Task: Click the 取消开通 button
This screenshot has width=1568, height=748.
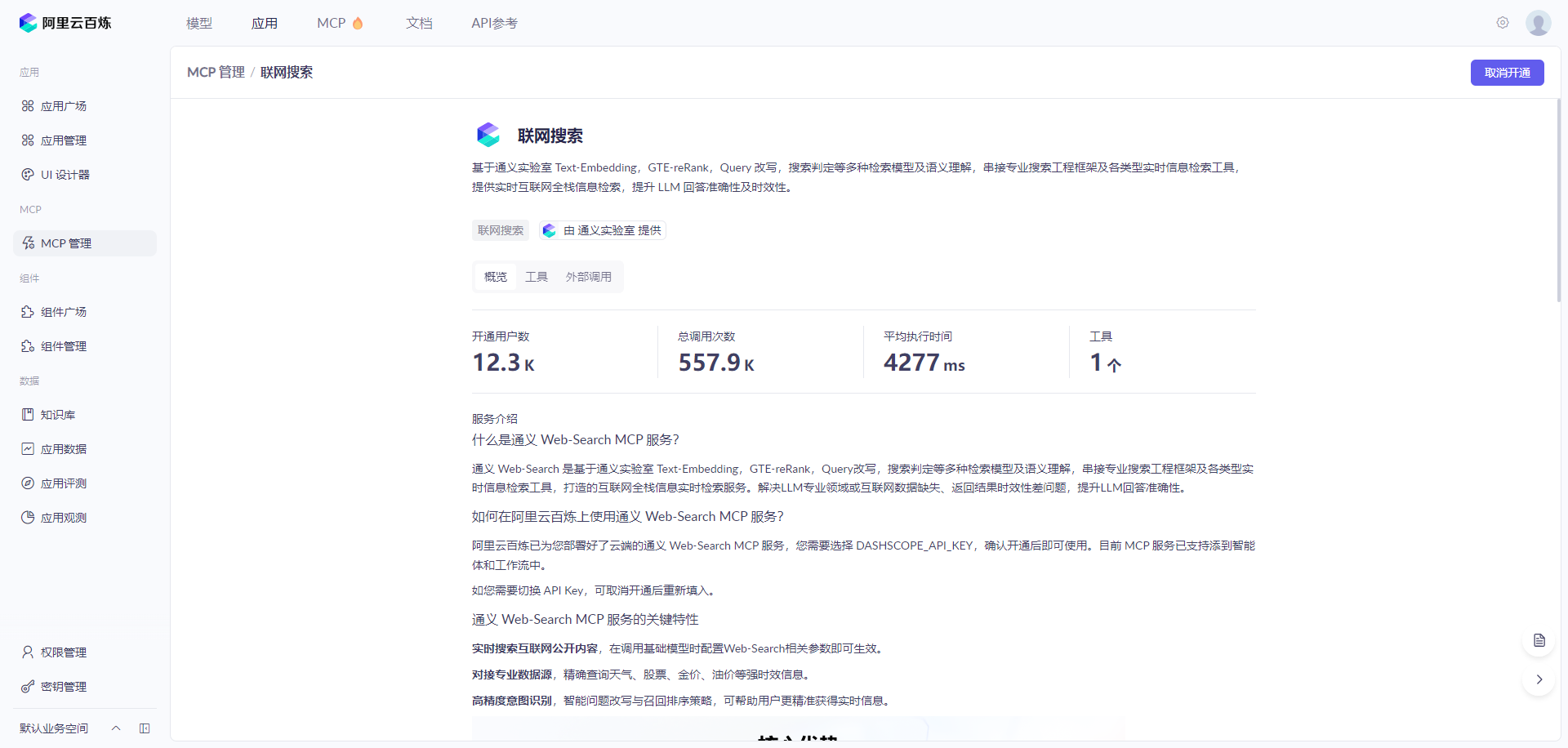Action: [1508, 73]
